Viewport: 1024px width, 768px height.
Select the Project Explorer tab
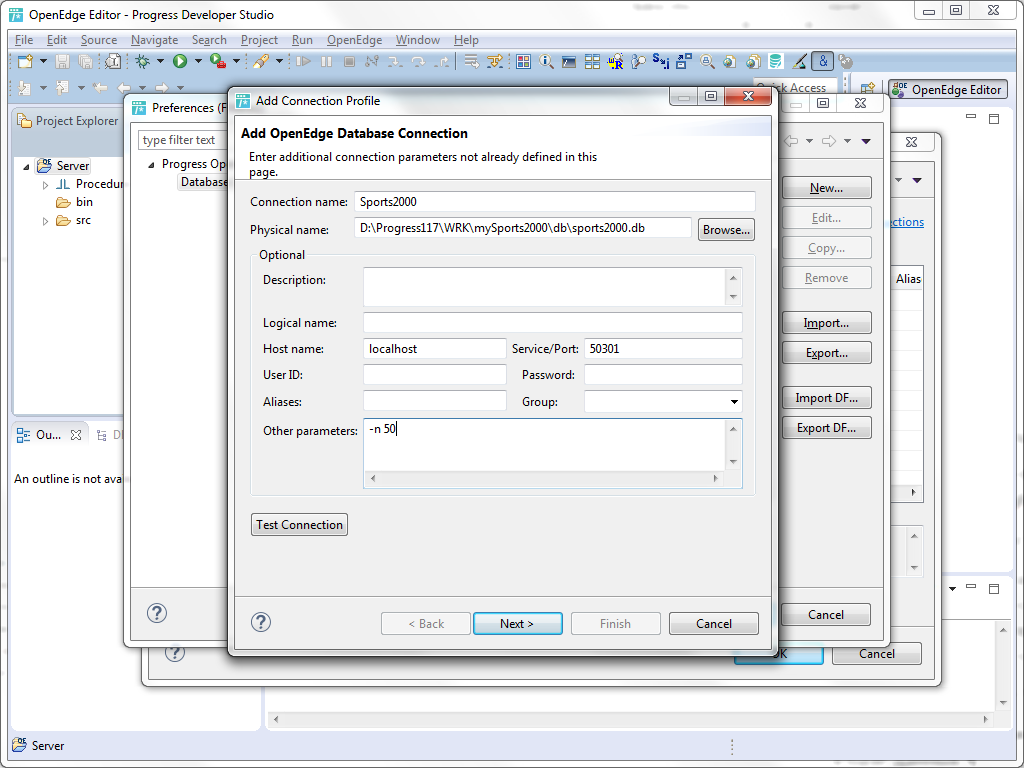tap(68, 121)
